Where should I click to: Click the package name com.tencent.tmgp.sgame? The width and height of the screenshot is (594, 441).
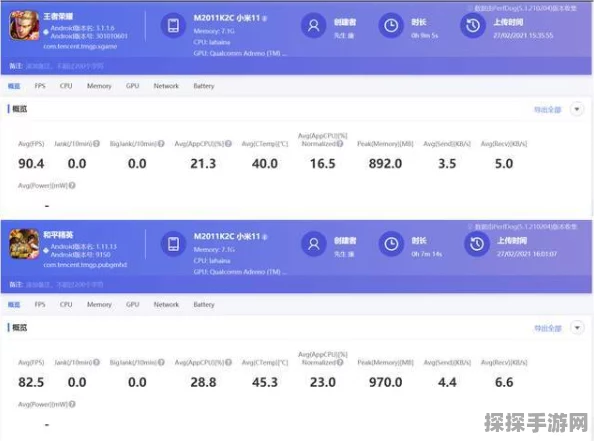coord(80,46)
